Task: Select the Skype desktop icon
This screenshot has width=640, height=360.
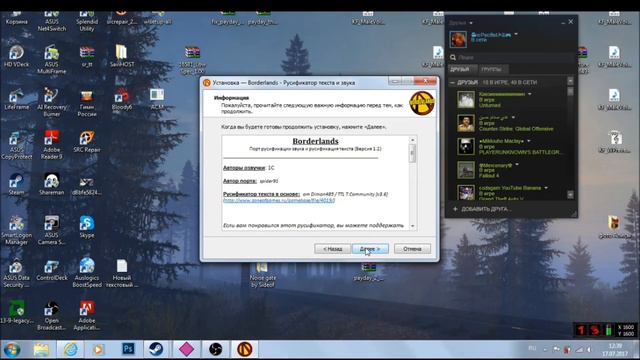Action: pos(87,227)
